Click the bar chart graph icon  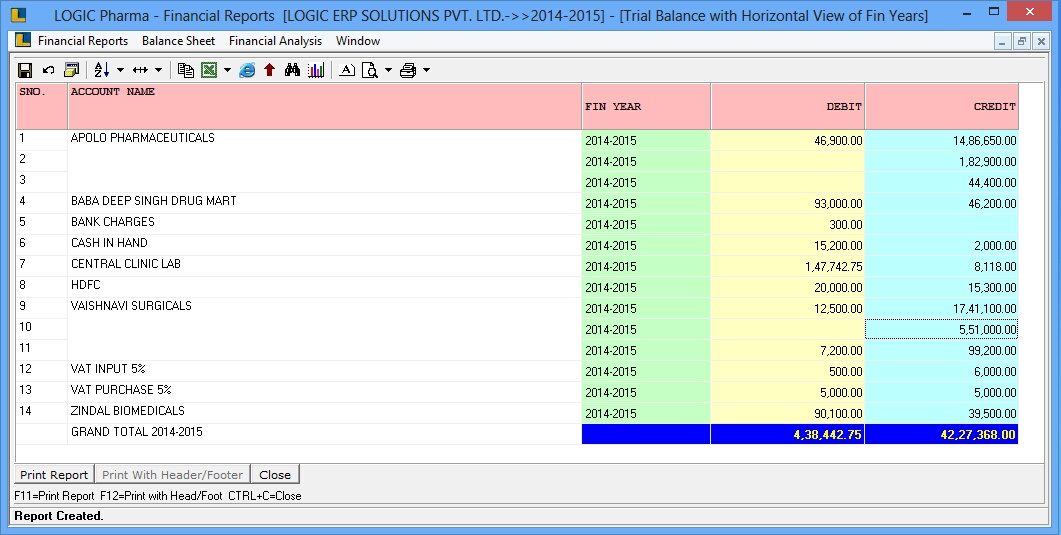(x=316, y=70)
